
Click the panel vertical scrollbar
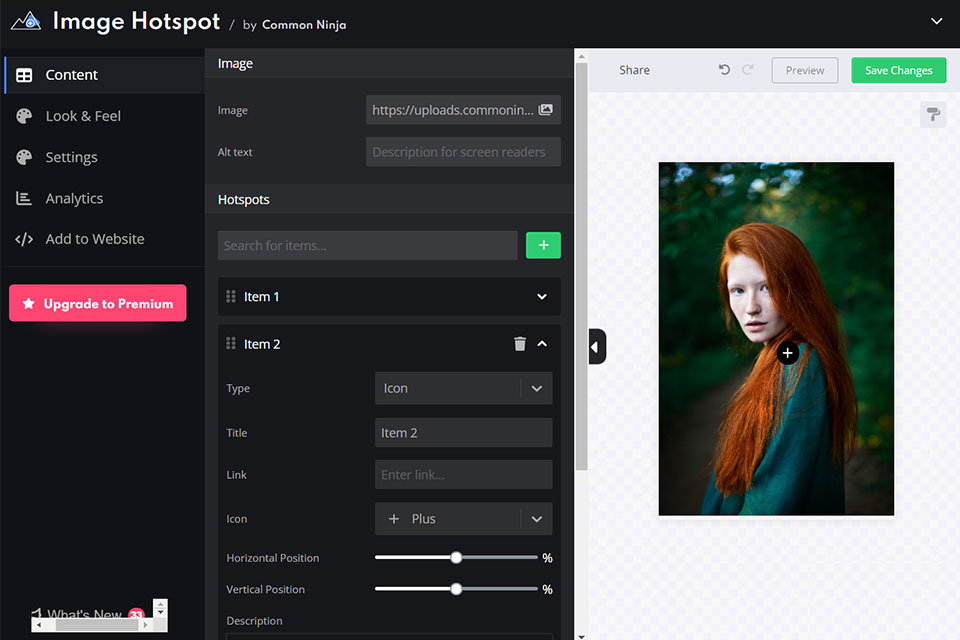[581, 266]
